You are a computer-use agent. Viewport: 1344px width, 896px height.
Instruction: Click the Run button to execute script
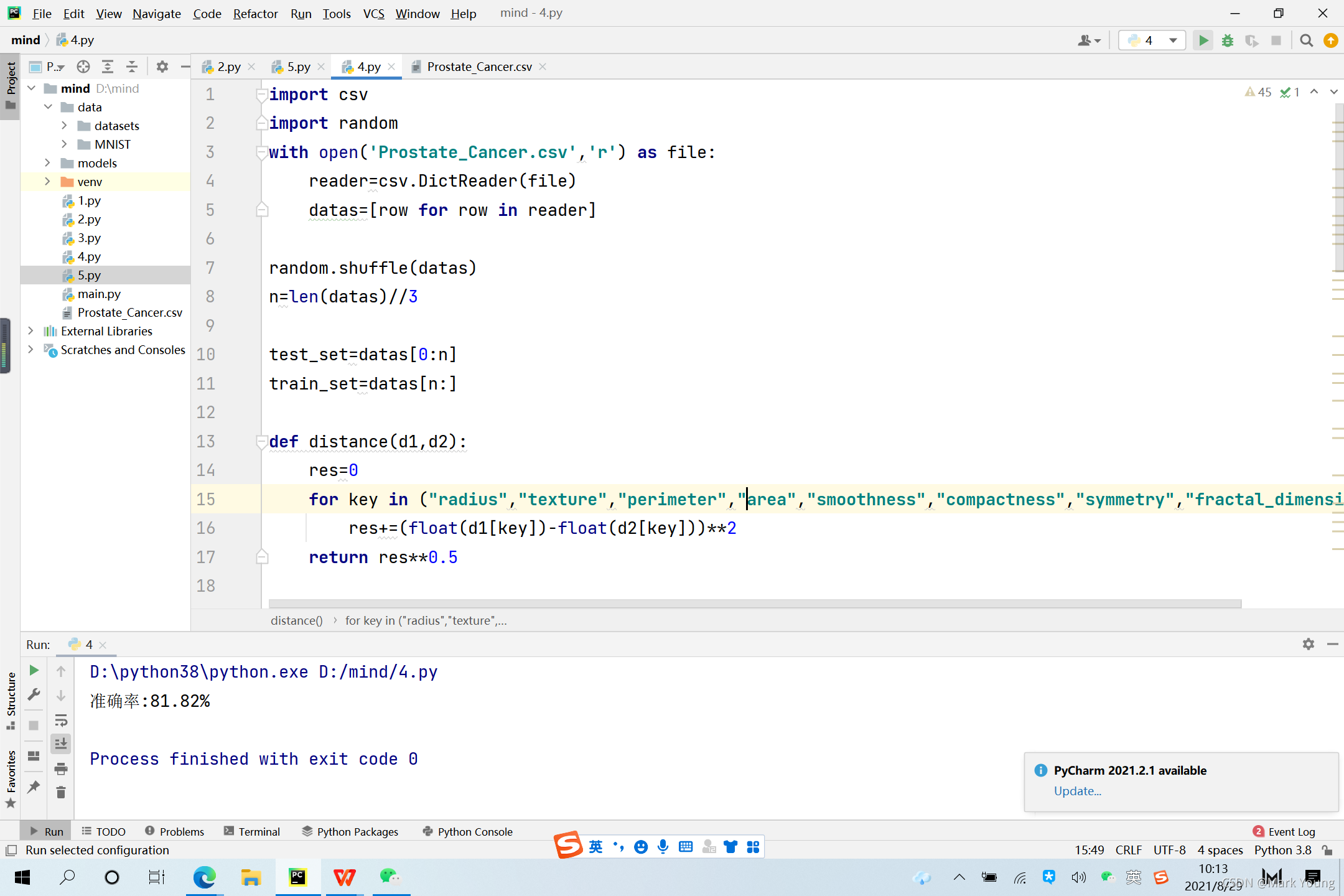click(x=1204, y=40)
